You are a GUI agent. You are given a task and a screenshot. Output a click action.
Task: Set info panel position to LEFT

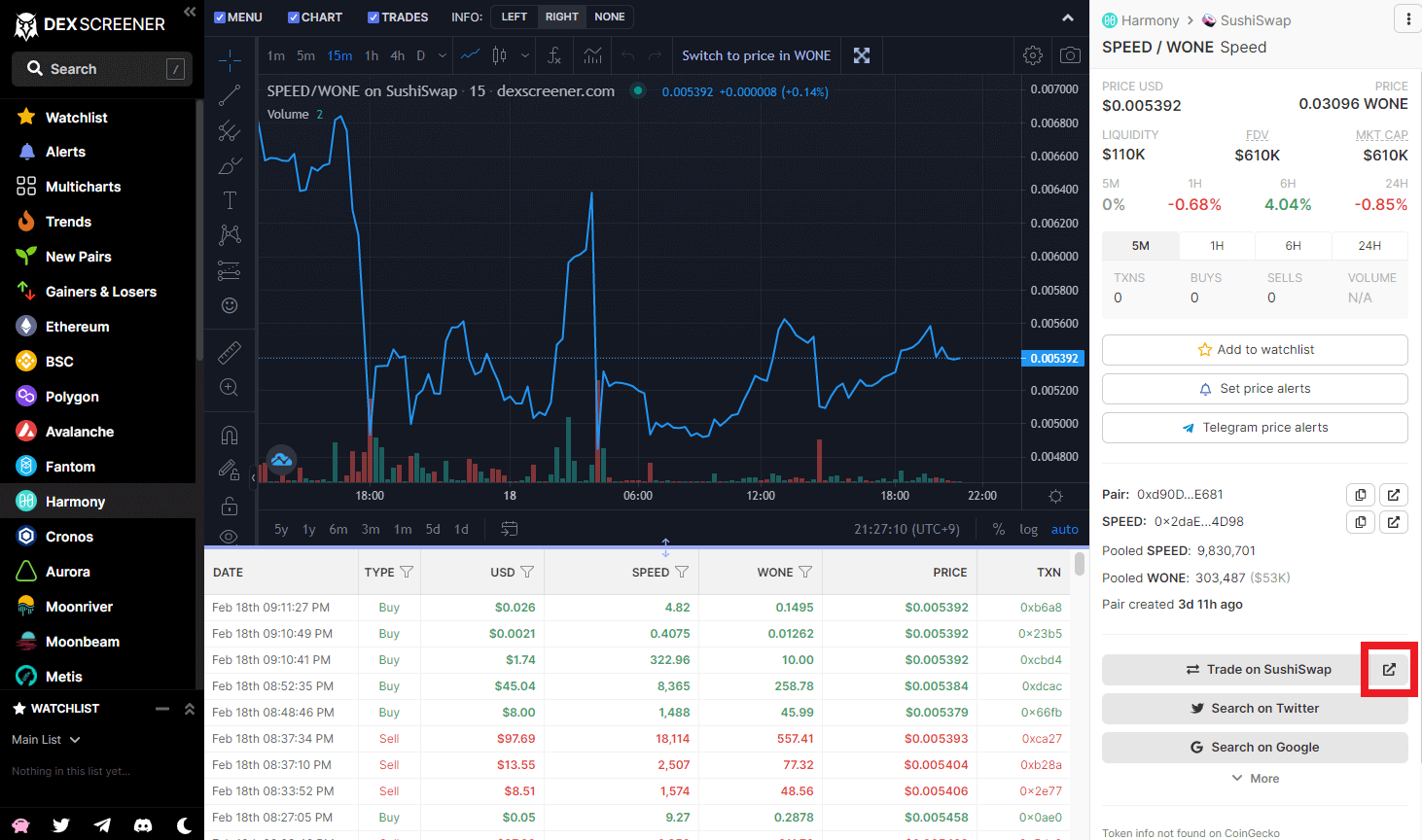515,17
